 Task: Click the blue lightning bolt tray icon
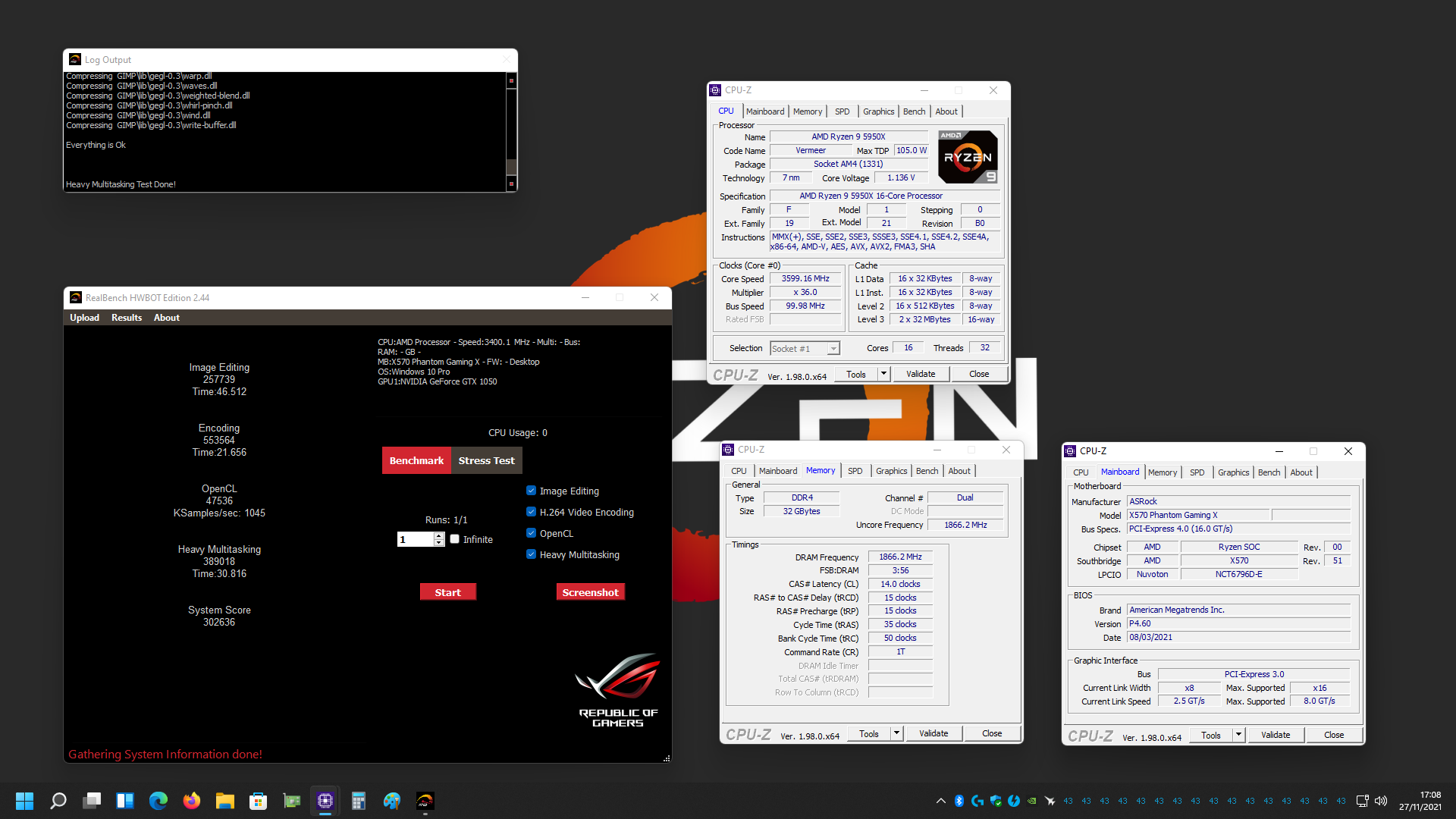tap(1014, 801)
